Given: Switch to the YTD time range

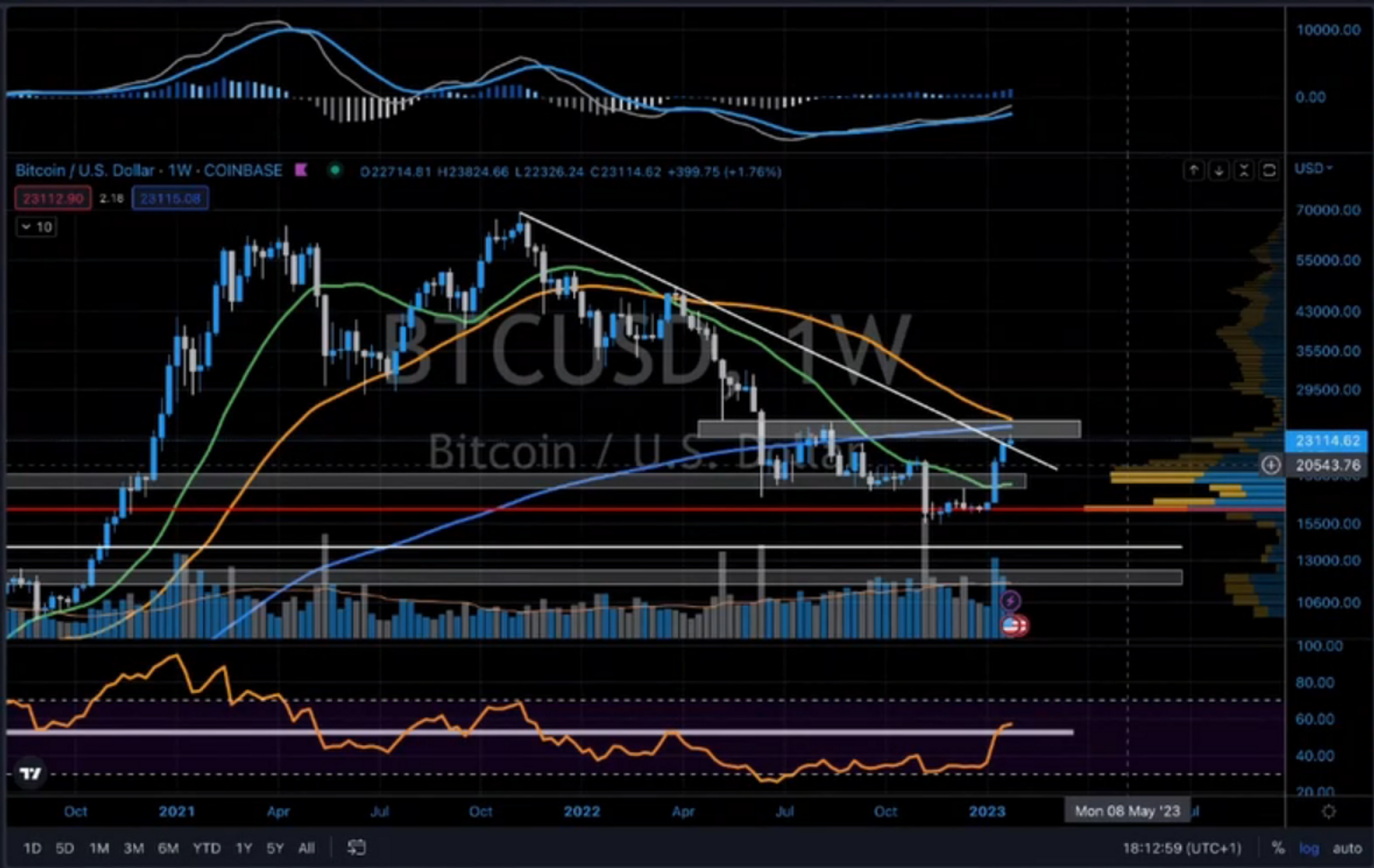Looking at the screenshot, I should click(206, 847).
